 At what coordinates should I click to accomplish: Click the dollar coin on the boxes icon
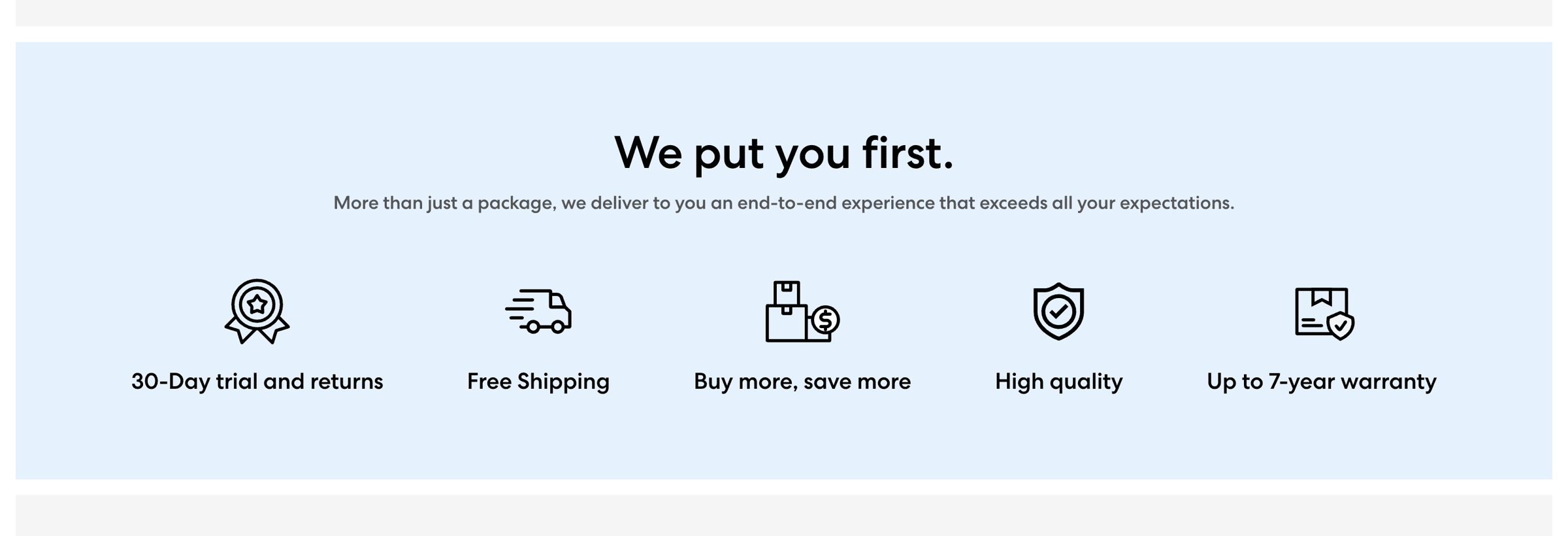825,320
